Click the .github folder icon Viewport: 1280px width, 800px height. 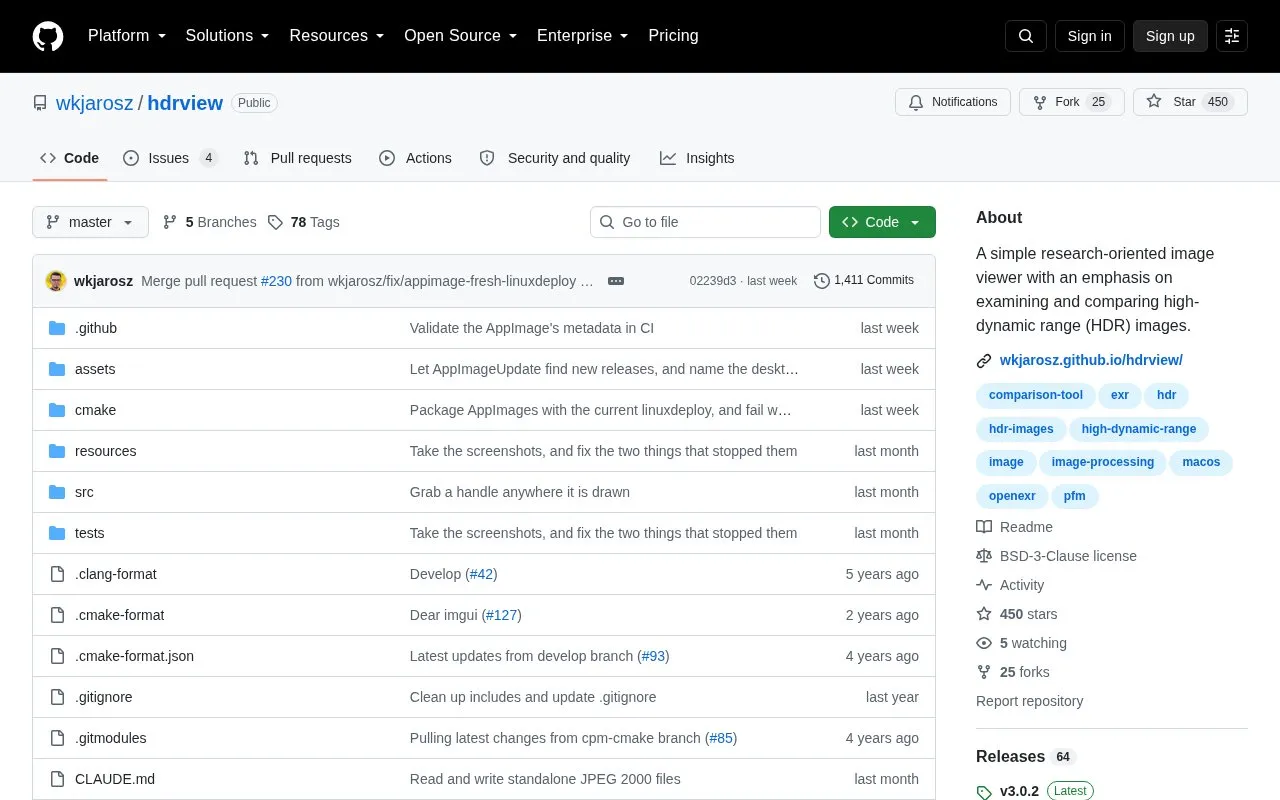[57, 328]
